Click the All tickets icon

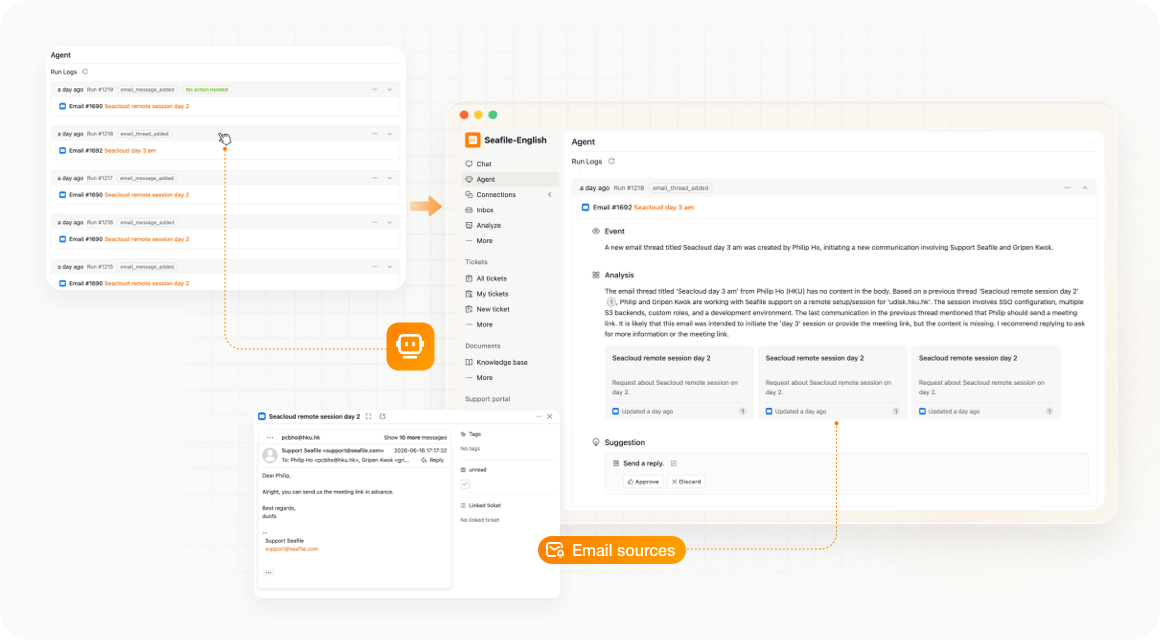click(x=469, y=278)
